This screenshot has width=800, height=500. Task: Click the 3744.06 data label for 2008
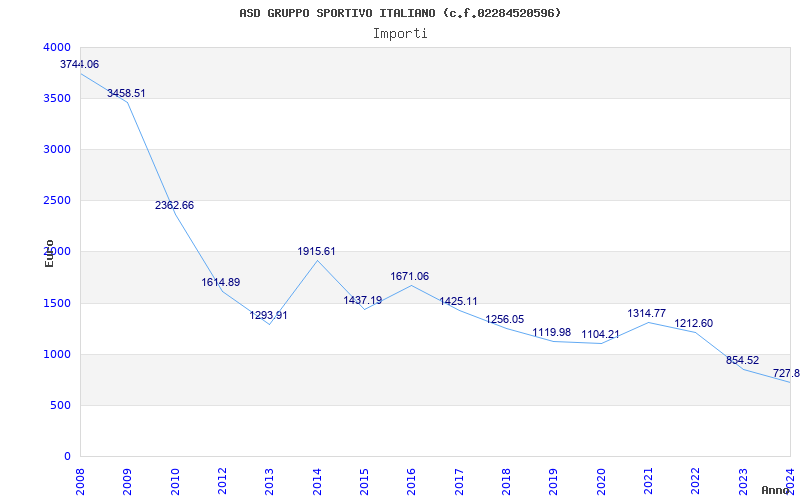click(80, 64)
